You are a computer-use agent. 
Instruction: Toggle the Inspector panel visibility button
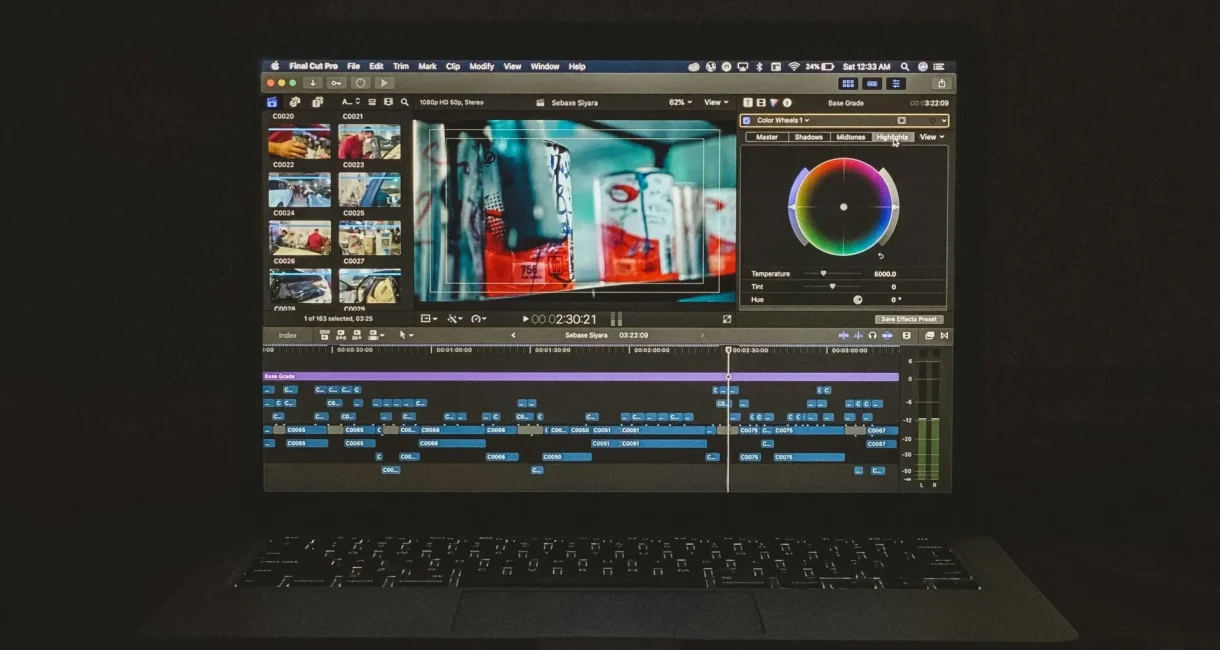(x=896, y=83)
